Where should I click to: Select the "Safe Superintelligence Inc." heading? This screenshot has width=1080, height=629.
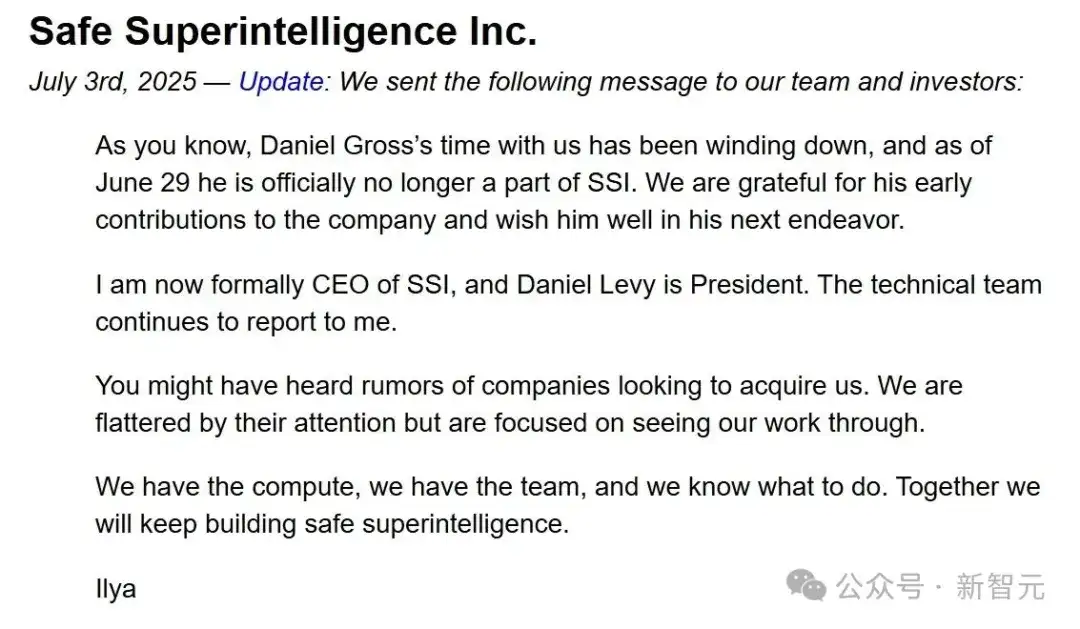[282, 32]
